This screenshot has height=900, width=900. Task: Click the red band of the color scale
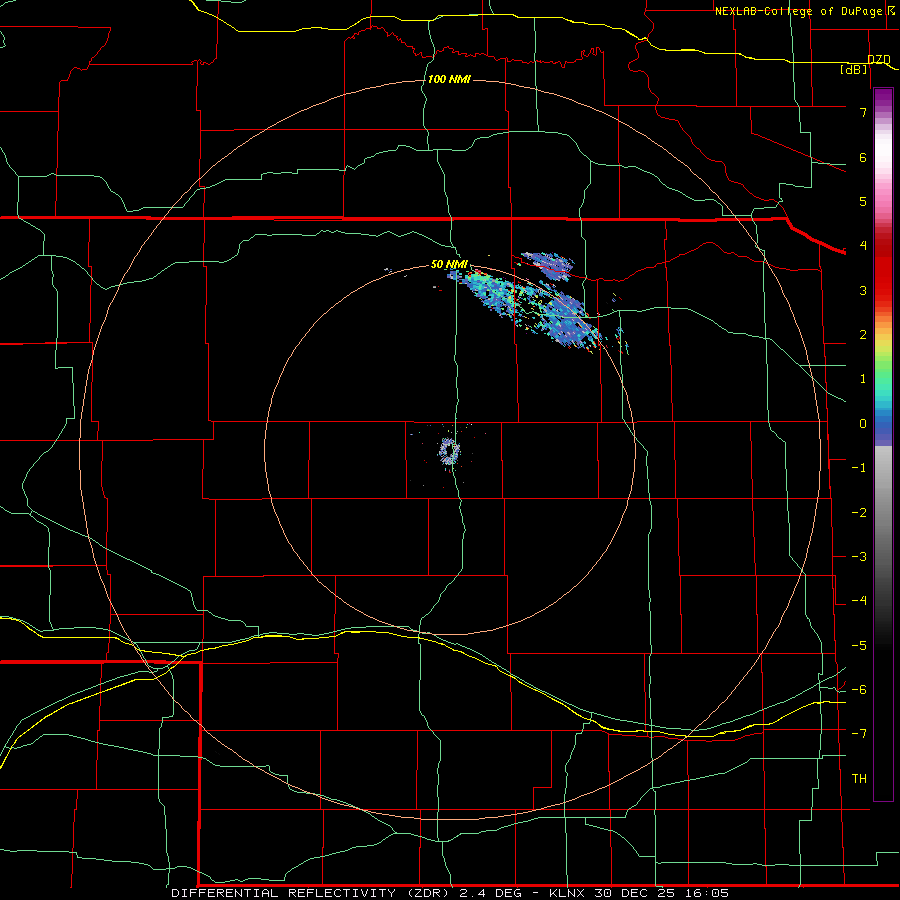coord(883,270)
